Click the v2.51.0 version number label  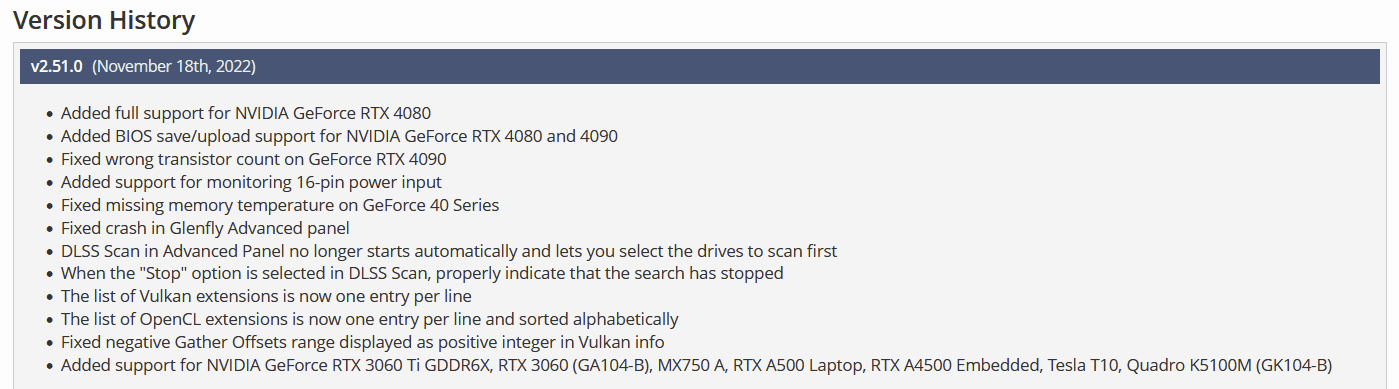tap(57, 67)
